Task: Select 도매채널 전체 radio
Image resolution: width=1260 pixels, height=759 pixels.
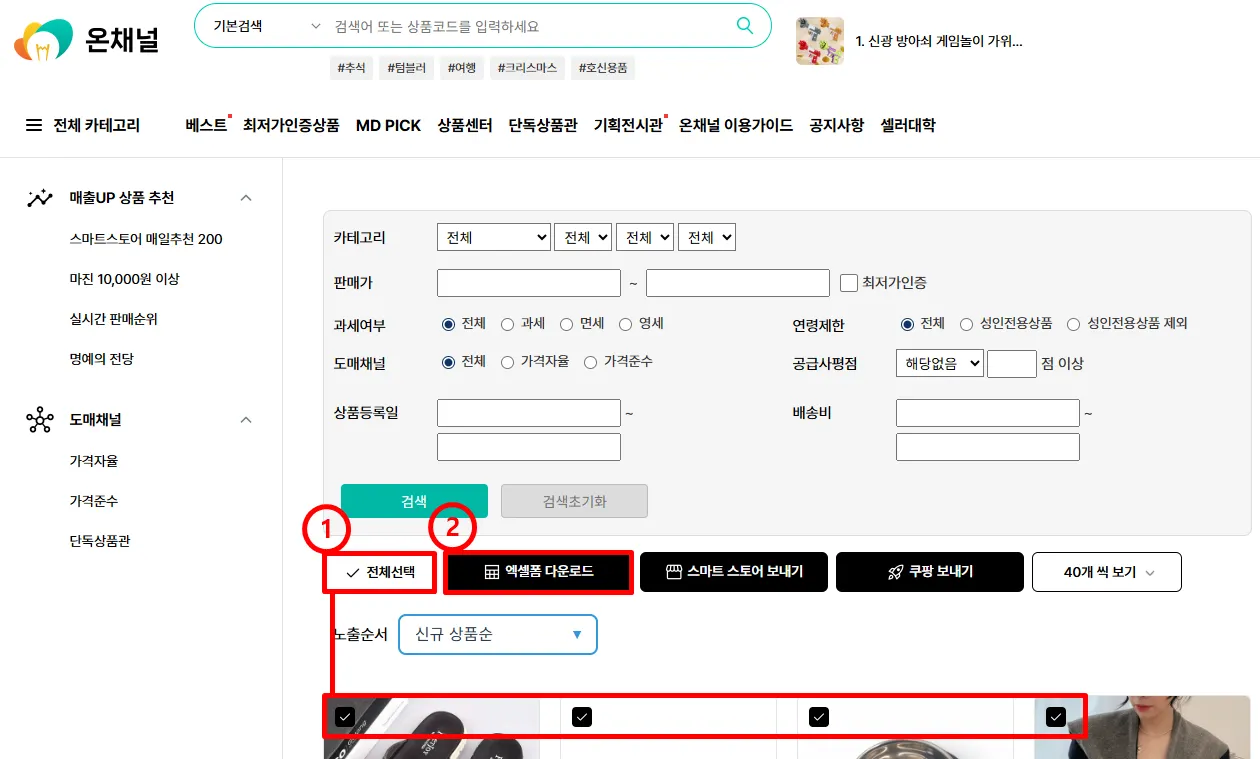Action: click(448, 362)
